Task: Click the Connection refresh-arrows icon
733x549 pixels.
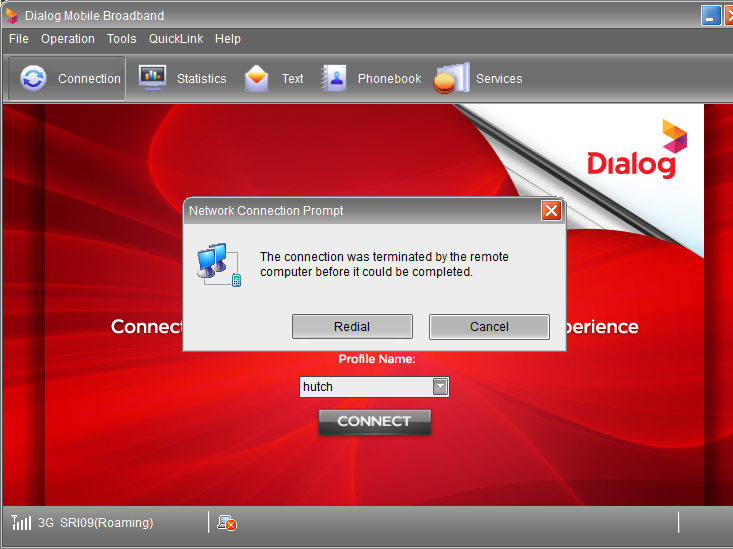Action: pyautogui.click(x=33, y=78)
